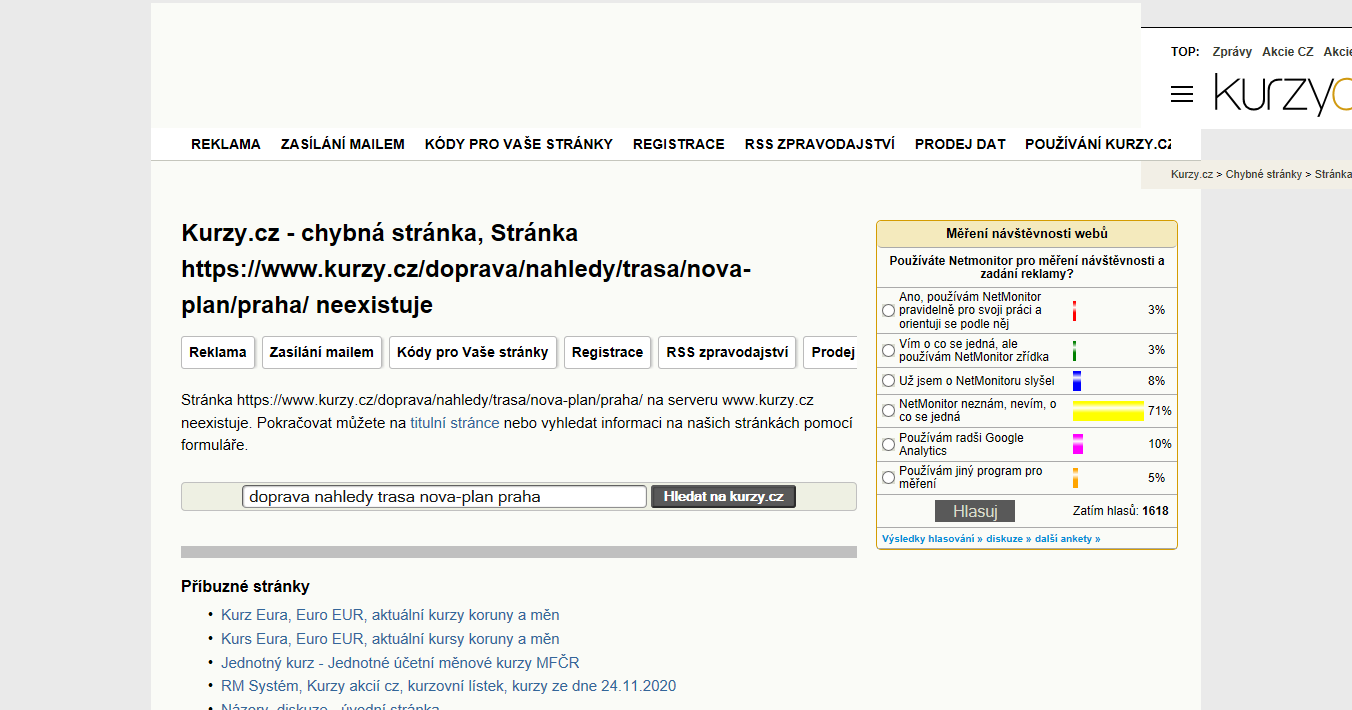The height and width of the screenshot is (710, 1352).
Task: Click the 'Příbuzné stránky' heading
Action: point(245,587)
